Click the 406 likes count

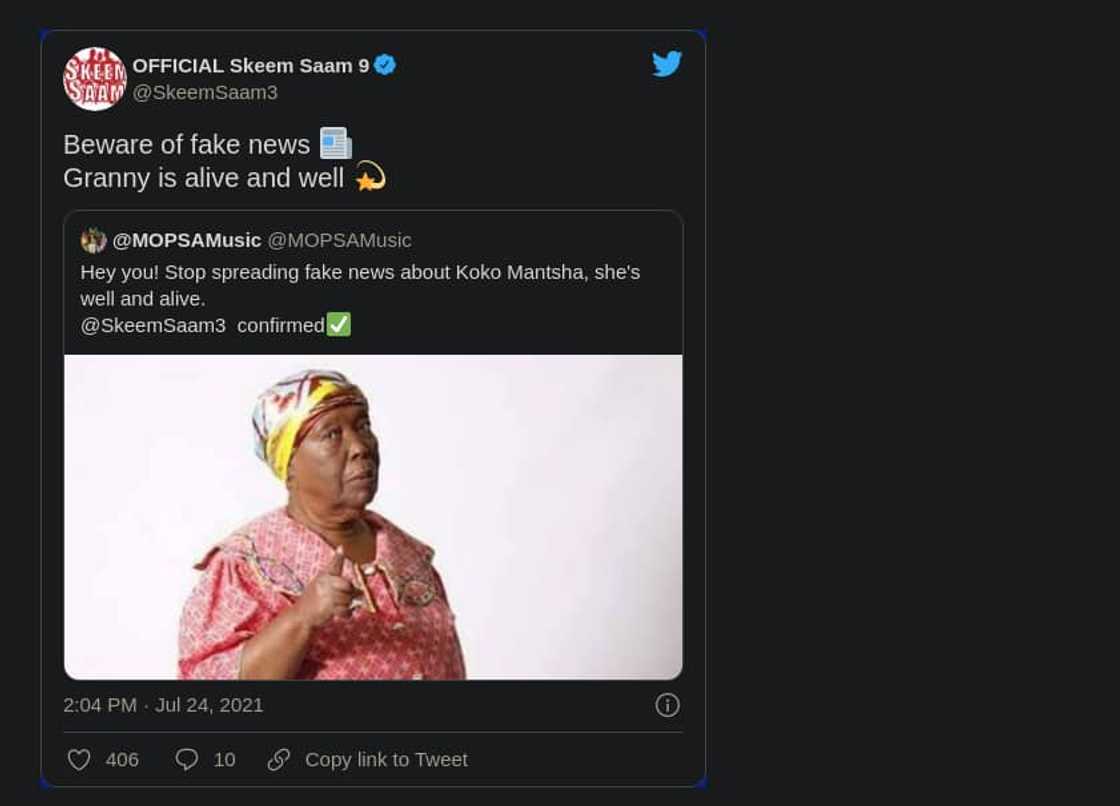[122, 760]
